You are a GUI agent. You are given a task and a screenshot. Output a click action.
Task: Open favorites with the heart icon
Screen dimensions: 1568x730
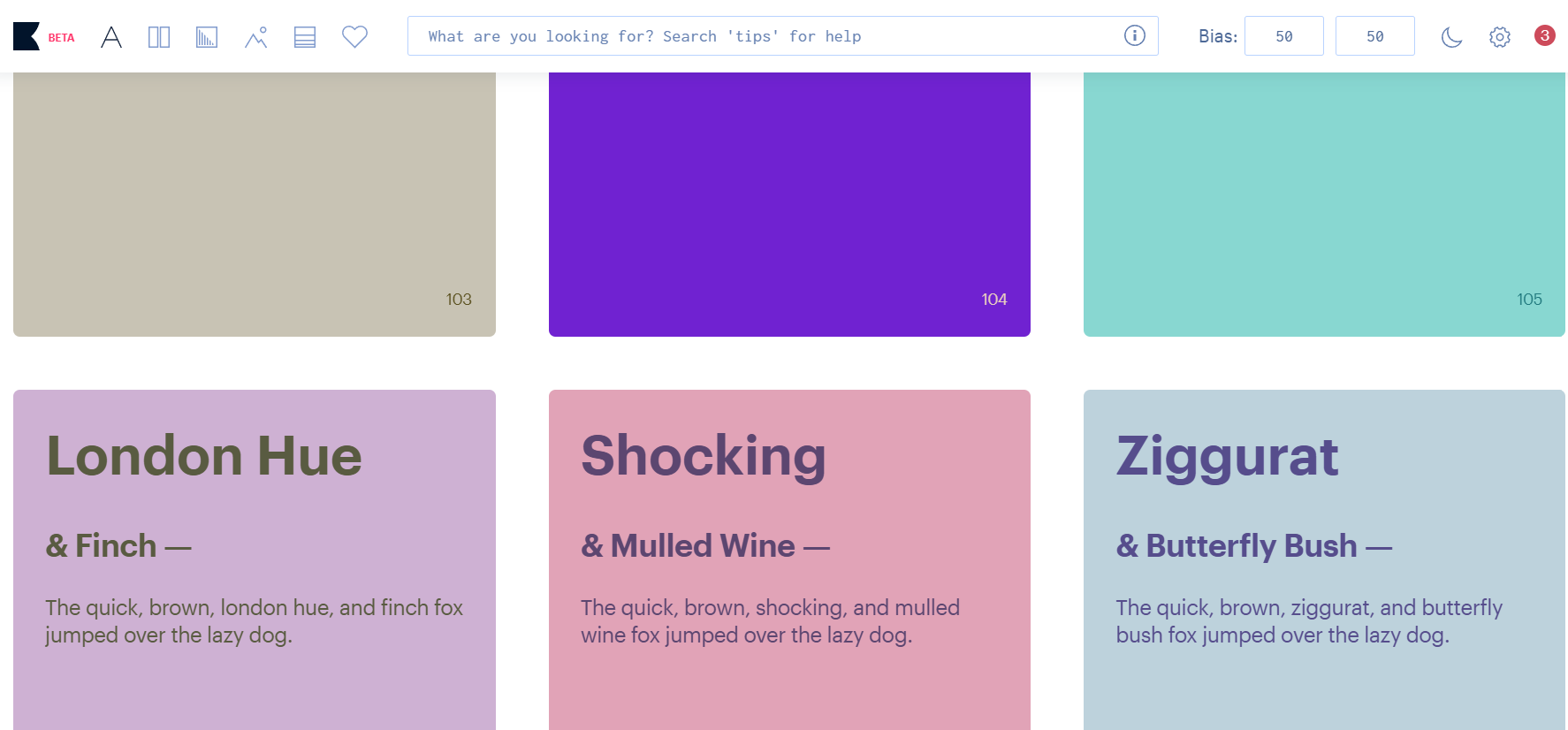(x=354, y=37)
